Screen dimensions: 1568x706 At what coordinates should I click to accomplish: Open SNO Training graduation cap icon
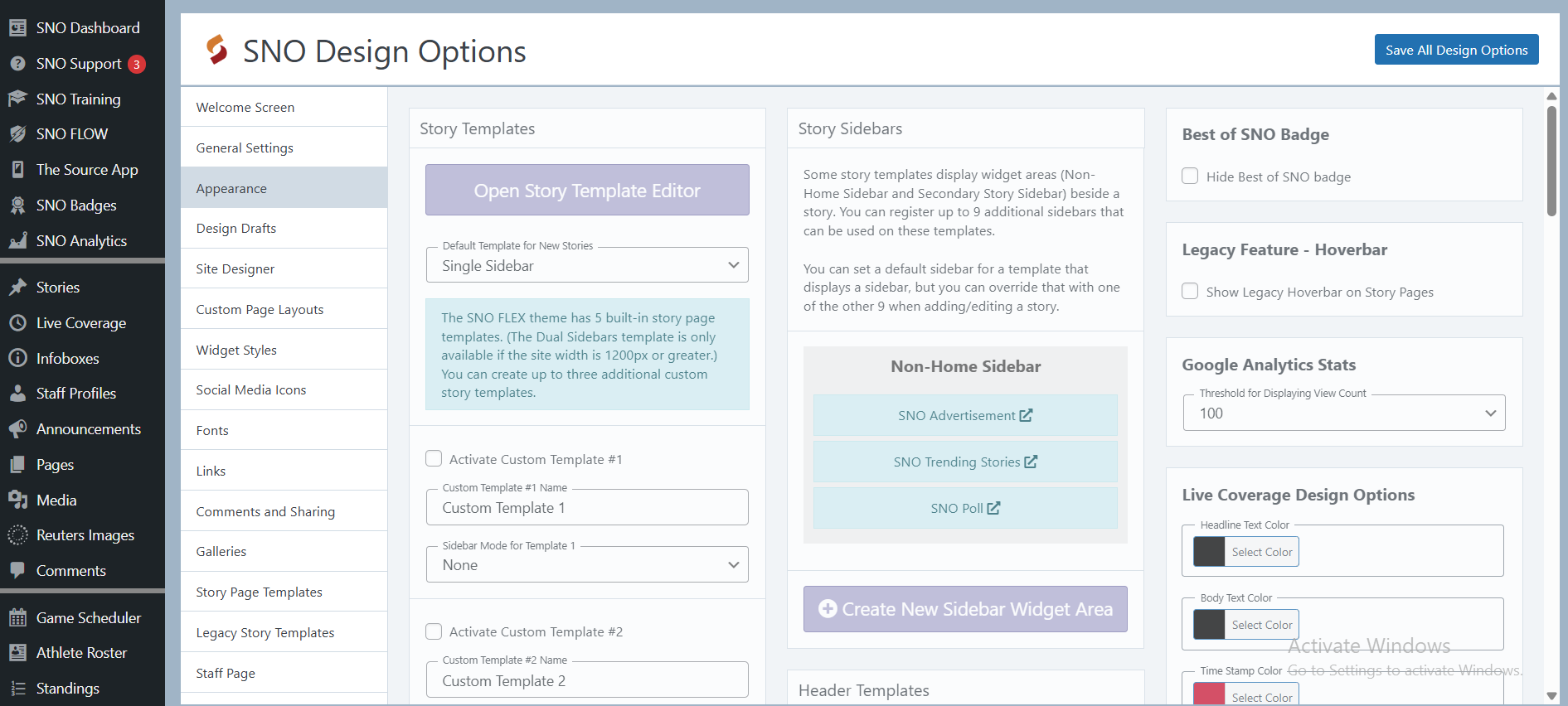[x=17, y=99]
